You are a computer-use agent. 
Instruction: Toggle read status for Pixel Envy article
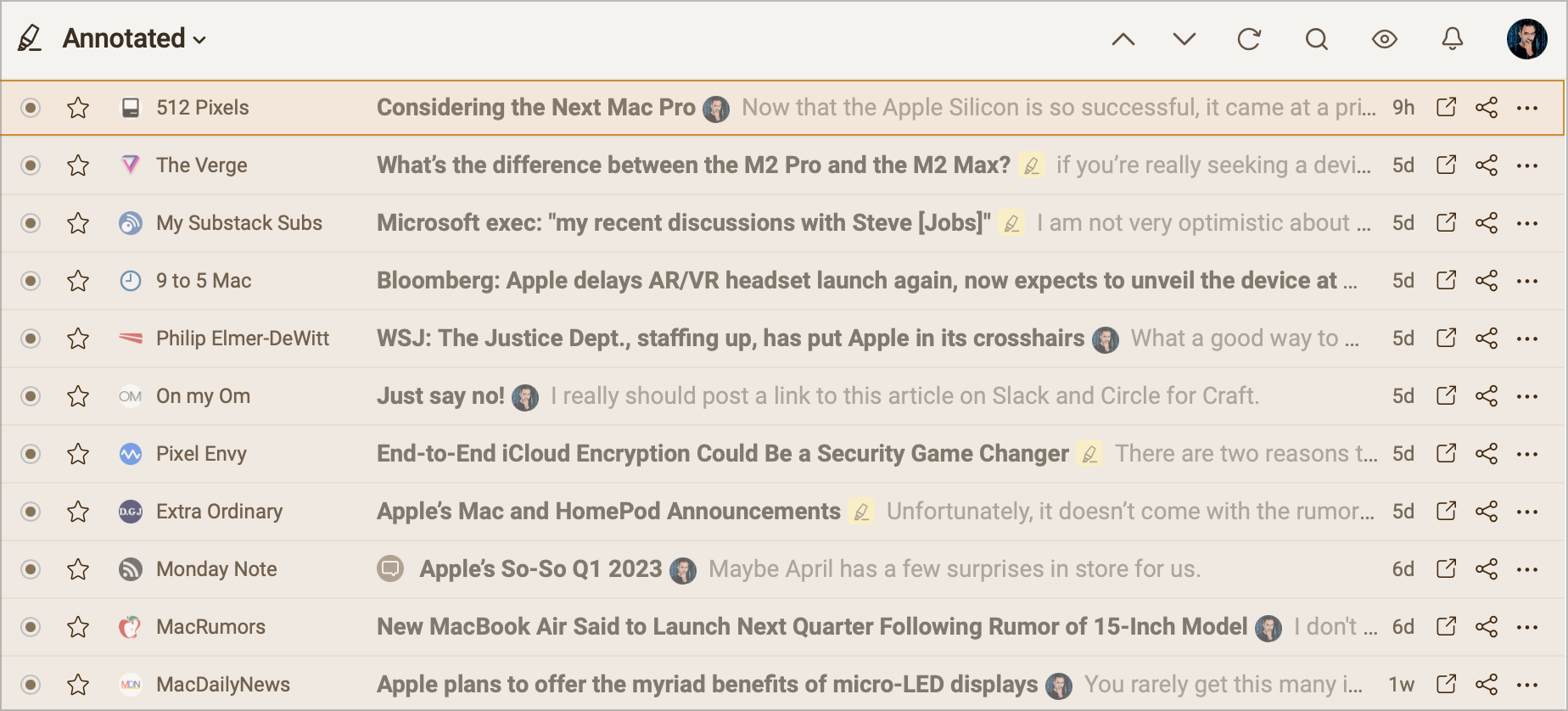[x=31, y=454]
